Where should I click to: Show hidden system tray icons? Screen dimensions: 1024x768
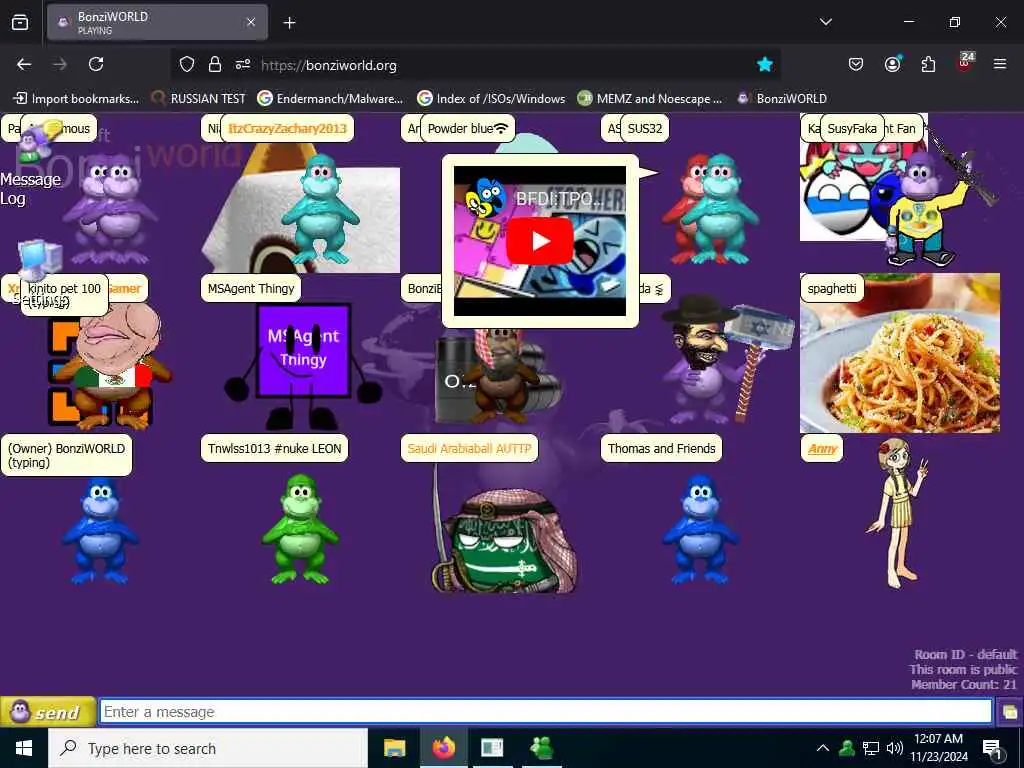[x=823, y=748]
